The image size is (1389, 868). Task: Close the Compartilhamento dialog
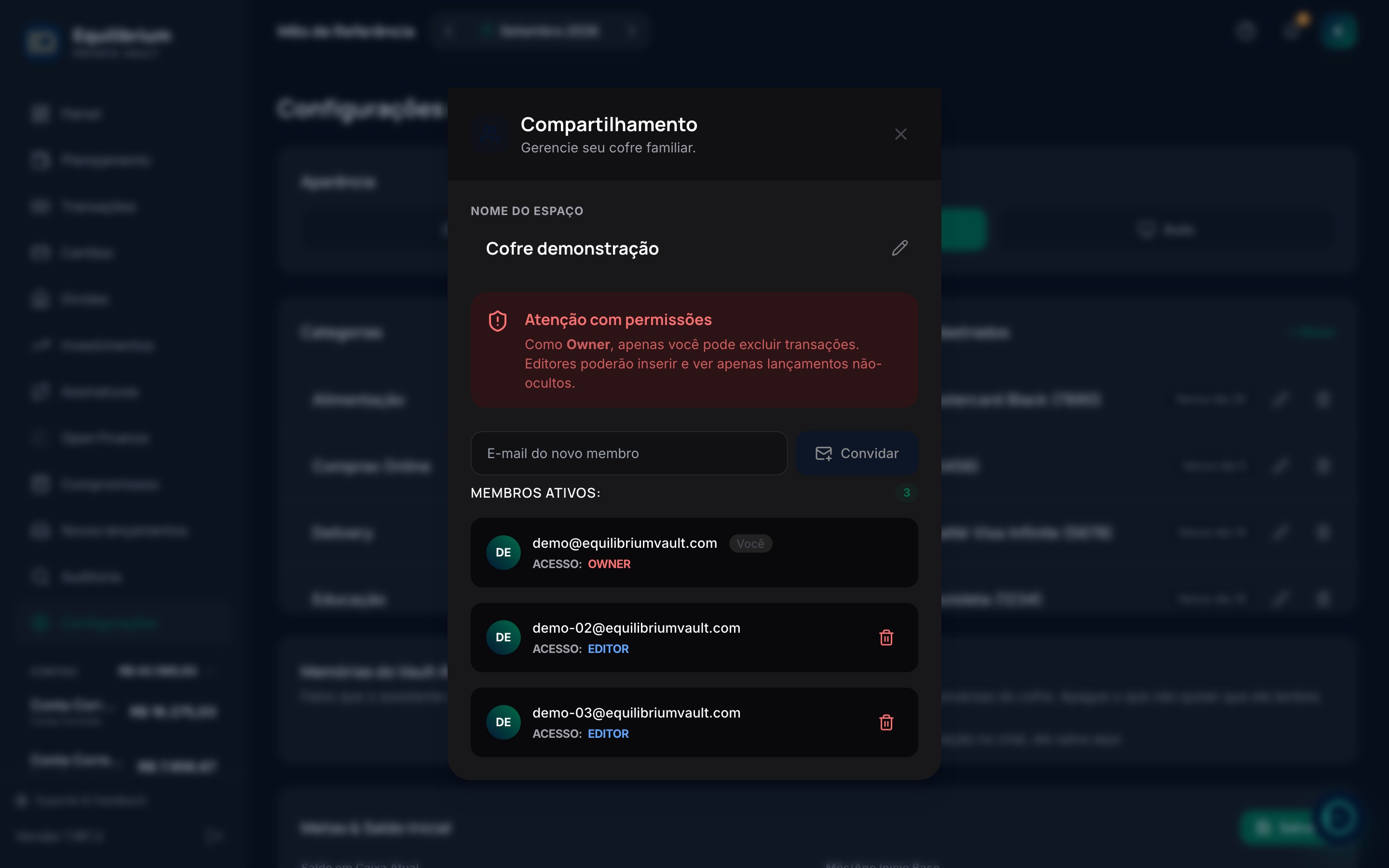pyautogui.click(x=900, y=135)
